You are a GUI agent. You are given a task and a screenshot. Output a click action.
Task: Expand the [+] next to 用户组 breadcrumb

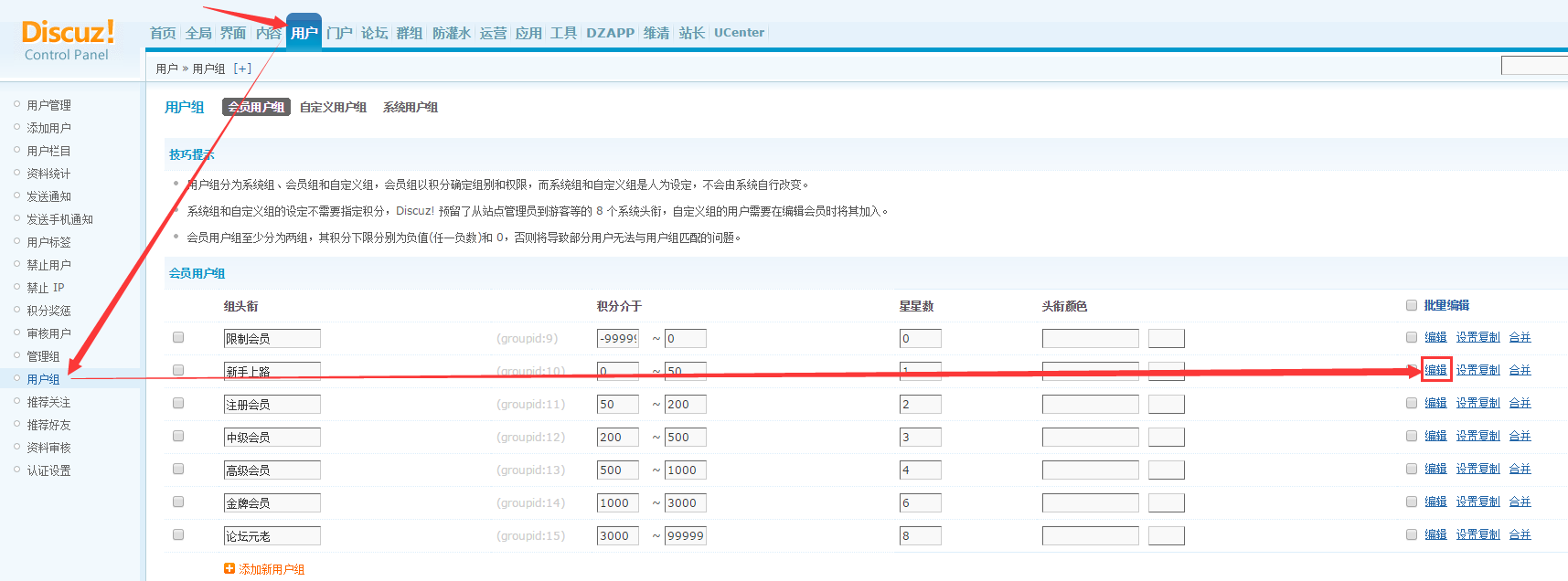click(x=242, y=69)
